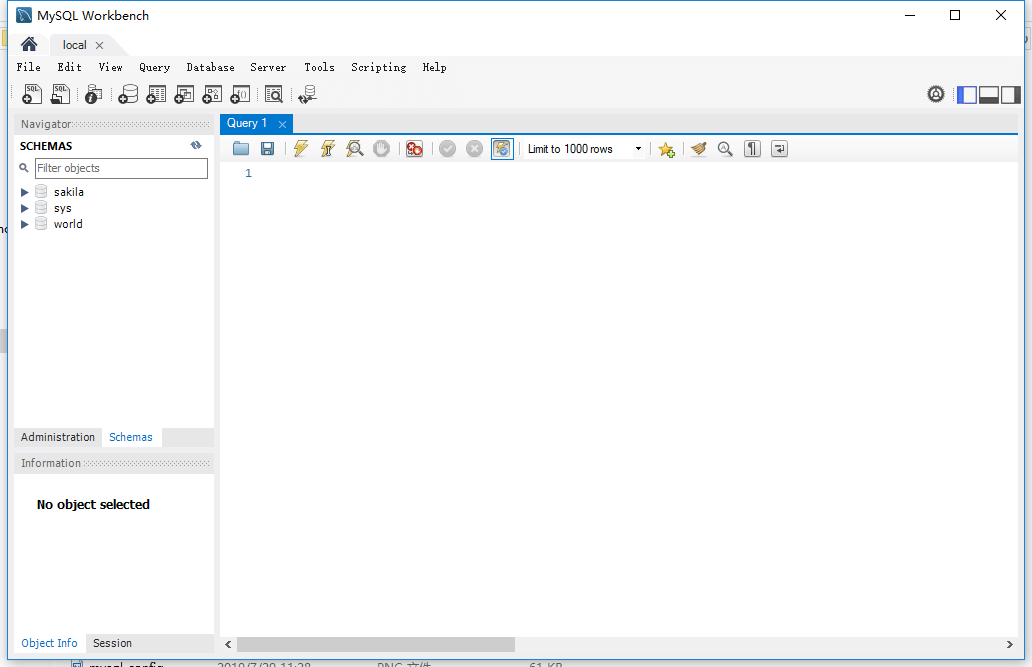Image resolution: width=1032 pixels, height=667 pixels.
Task: Save query as a snippet star icon
Action: 666,149
